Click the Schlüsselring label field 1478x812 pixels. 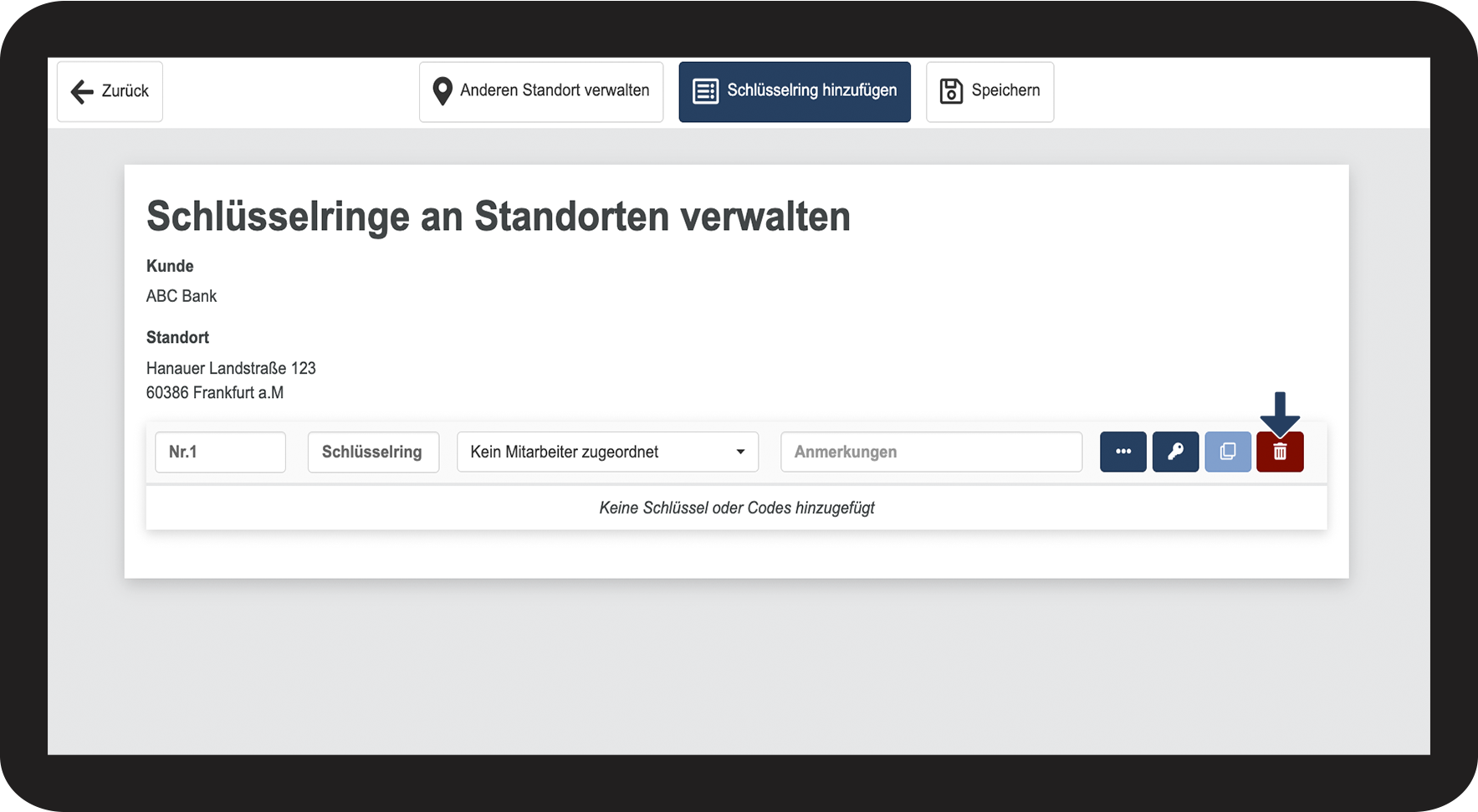(373, 452)
